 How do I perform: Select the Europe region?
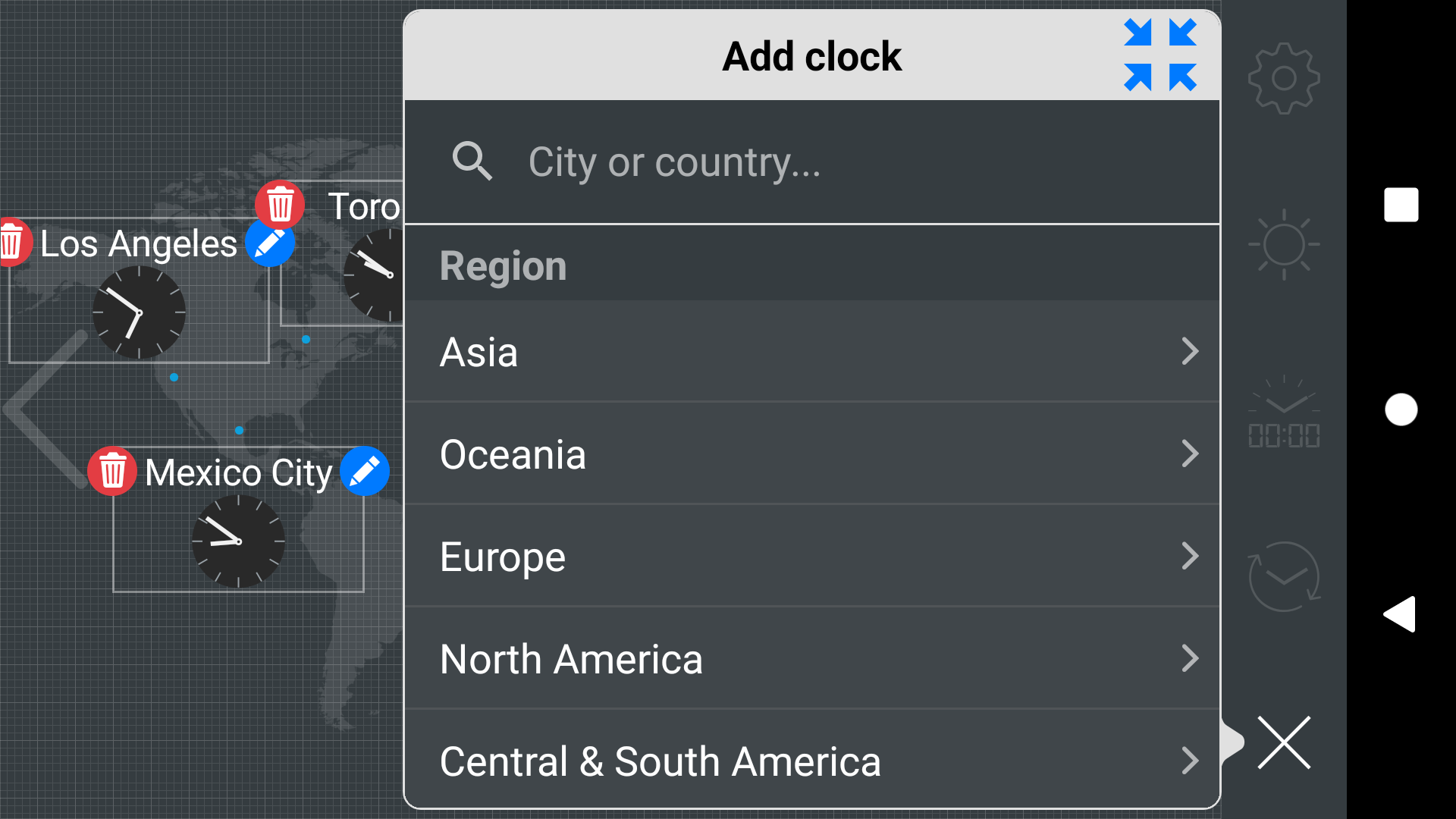pyautogui.click(x=811, y=556)
